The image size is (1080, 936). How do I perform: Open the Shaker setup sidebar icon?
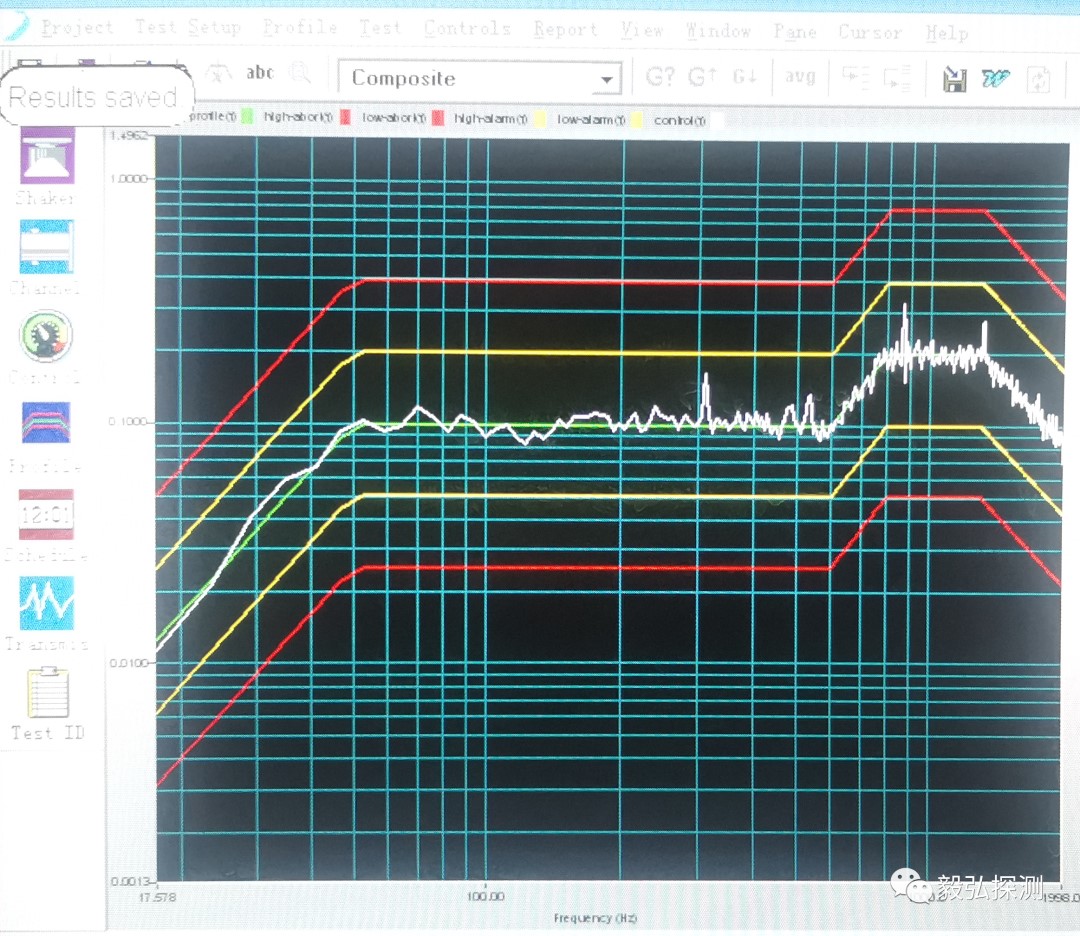point(46,160)
